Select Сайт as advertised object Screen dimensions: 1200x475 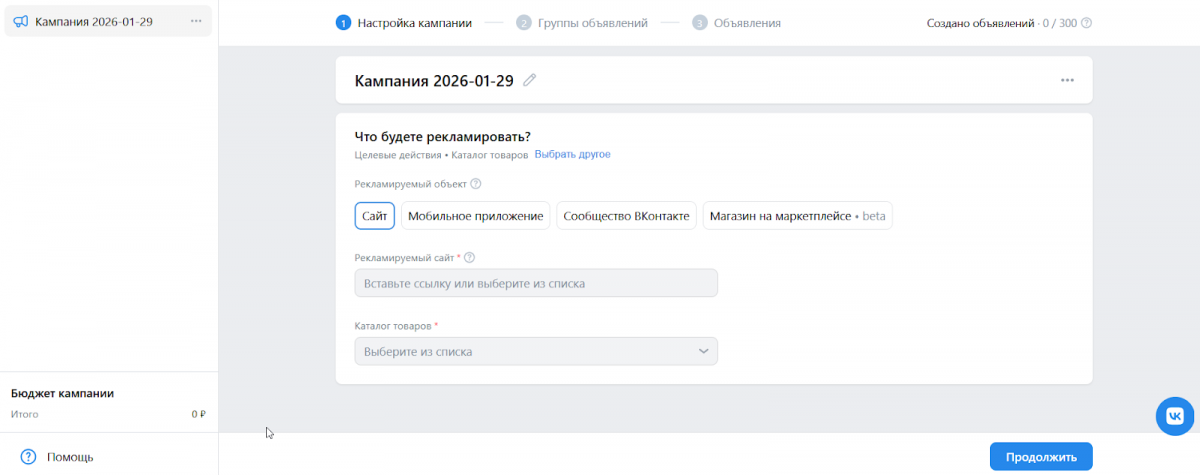[375, 216]
